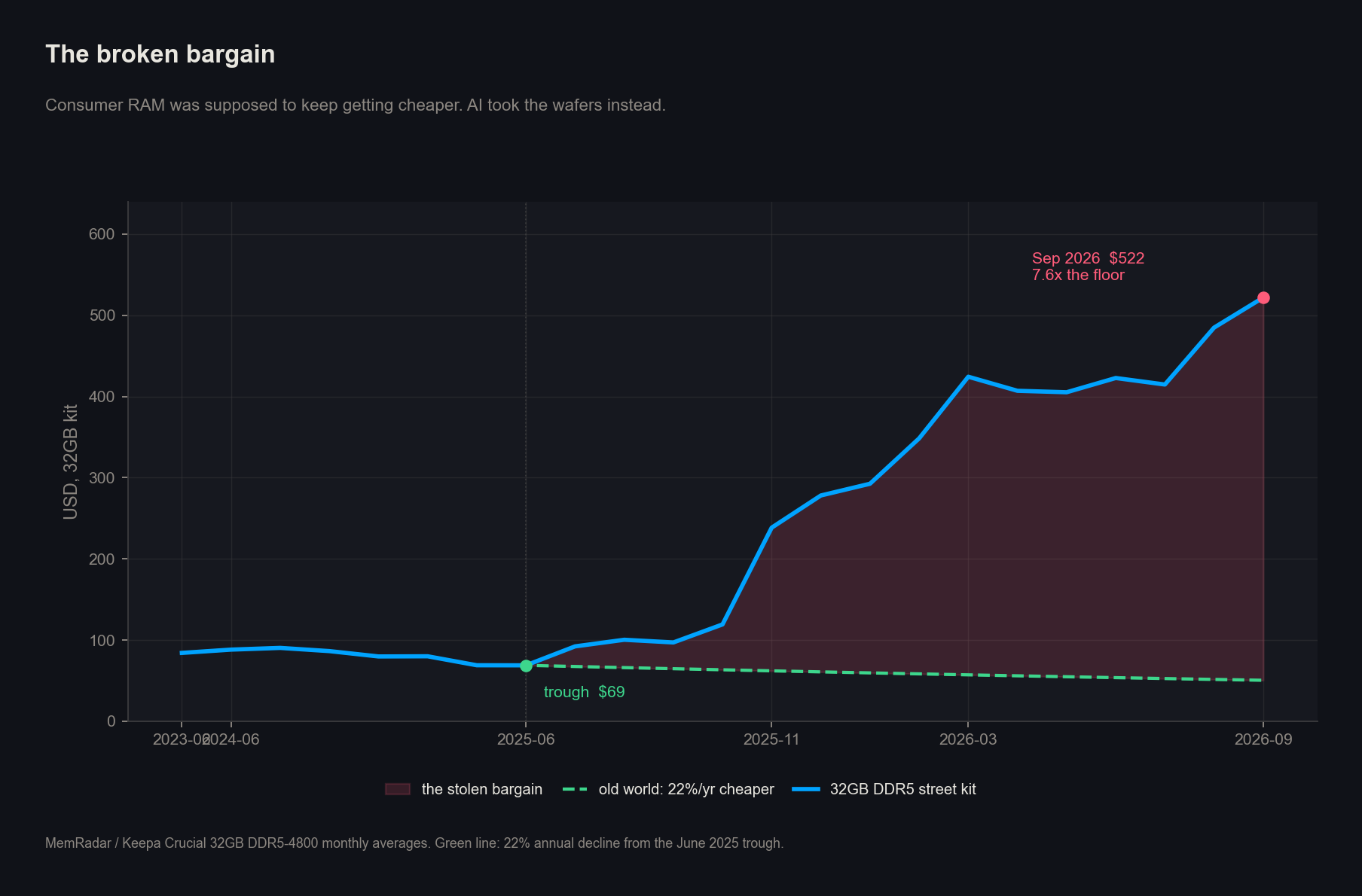Click the '2025-06' x-axis label
The image size is (1362, 896).
pos(526,739)
